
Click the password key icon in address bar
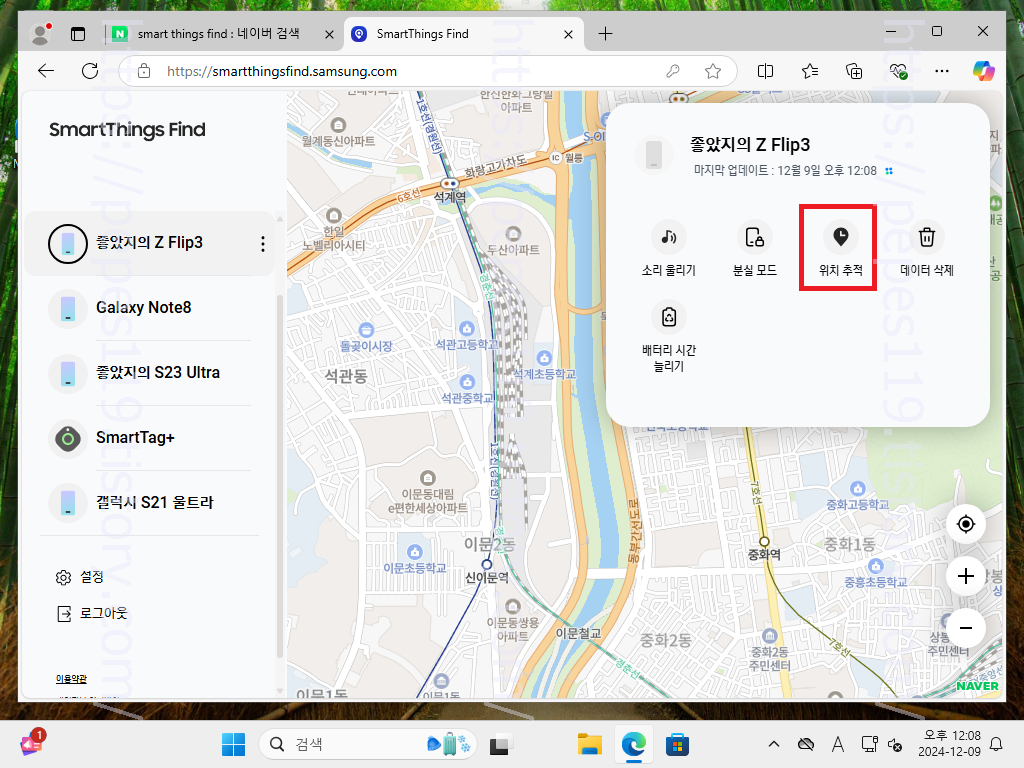(673, 71)
